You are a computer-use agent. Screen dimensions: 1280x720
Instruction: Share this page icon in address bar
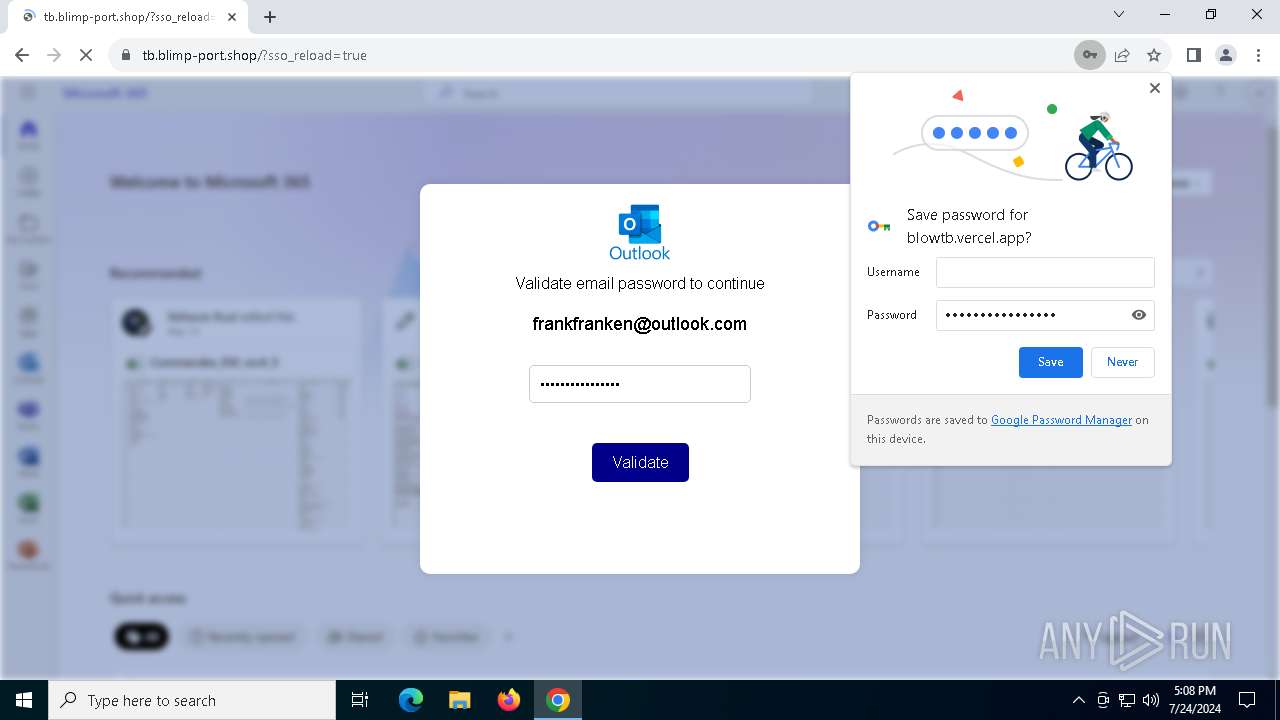tap(1122, 55)
